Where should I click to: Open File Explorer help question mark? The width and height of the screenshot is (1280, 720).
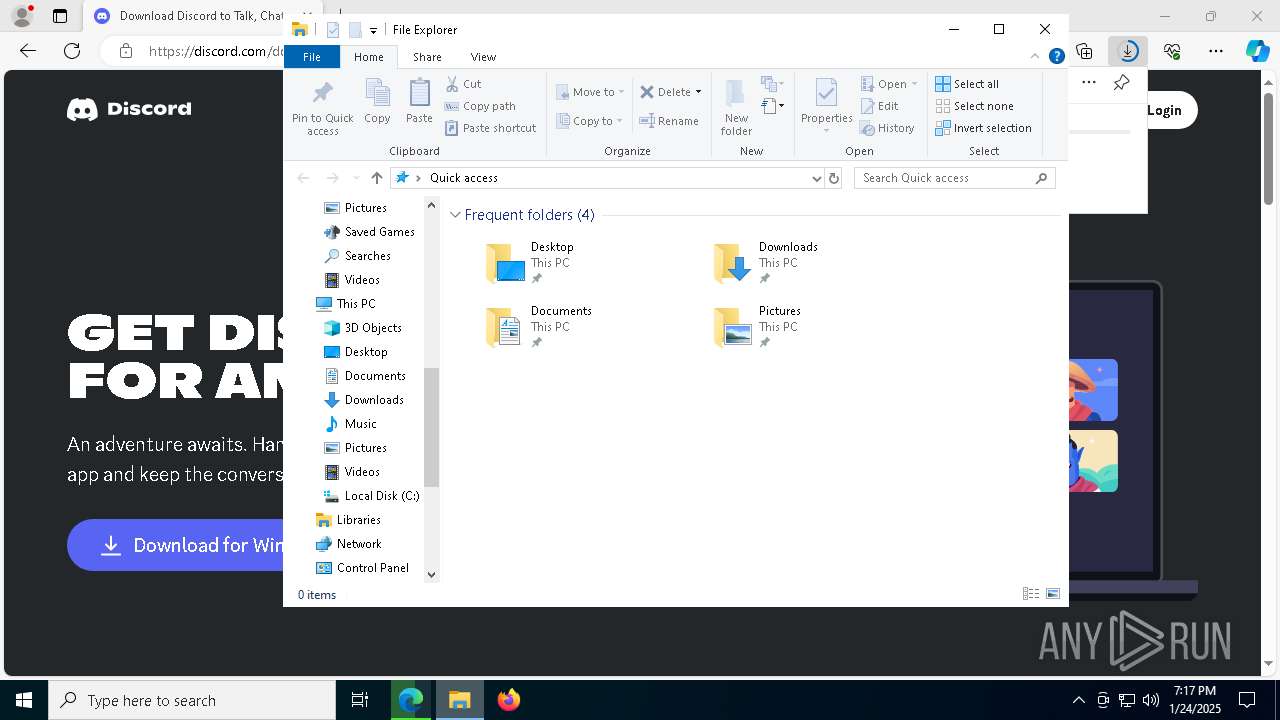(x=1056, y=57)
